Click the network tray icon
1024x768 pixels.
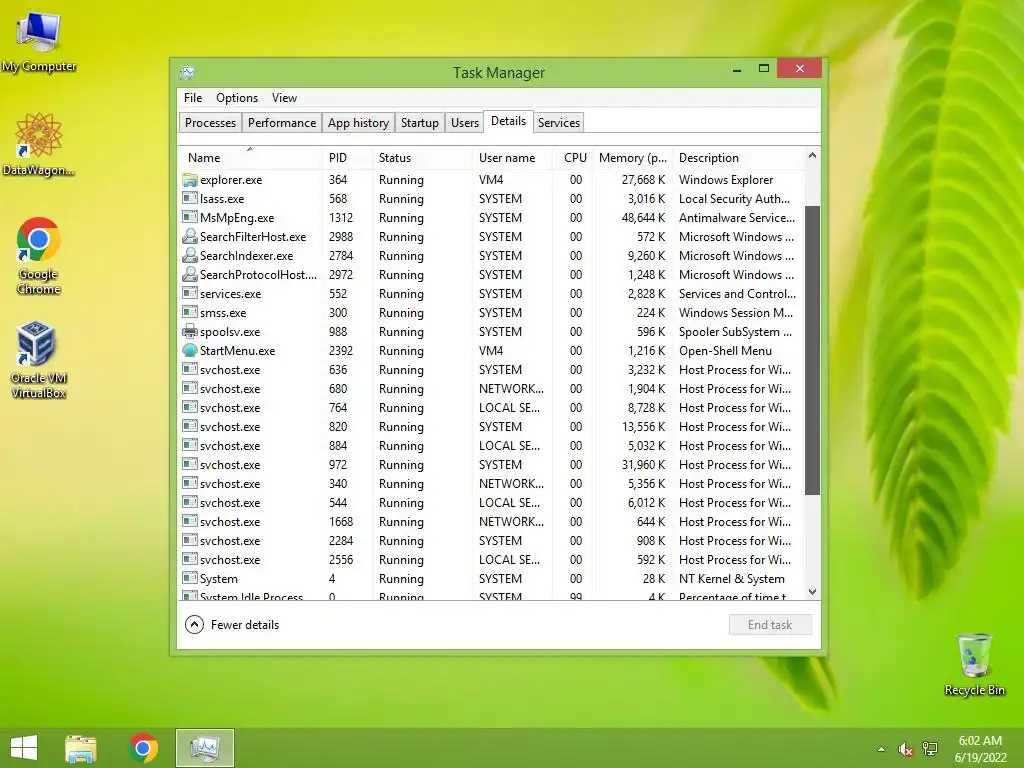point(930,749)
